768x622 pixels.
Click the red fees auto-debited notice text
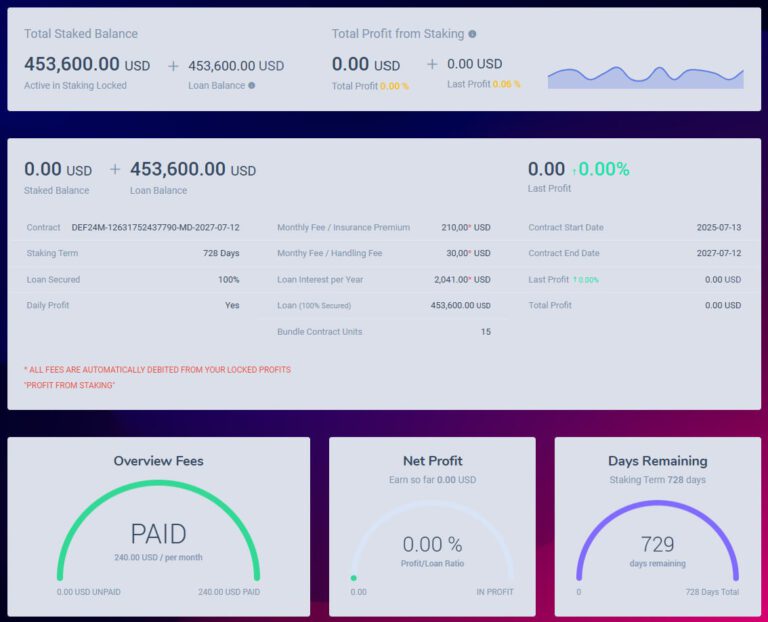(157, 370)
